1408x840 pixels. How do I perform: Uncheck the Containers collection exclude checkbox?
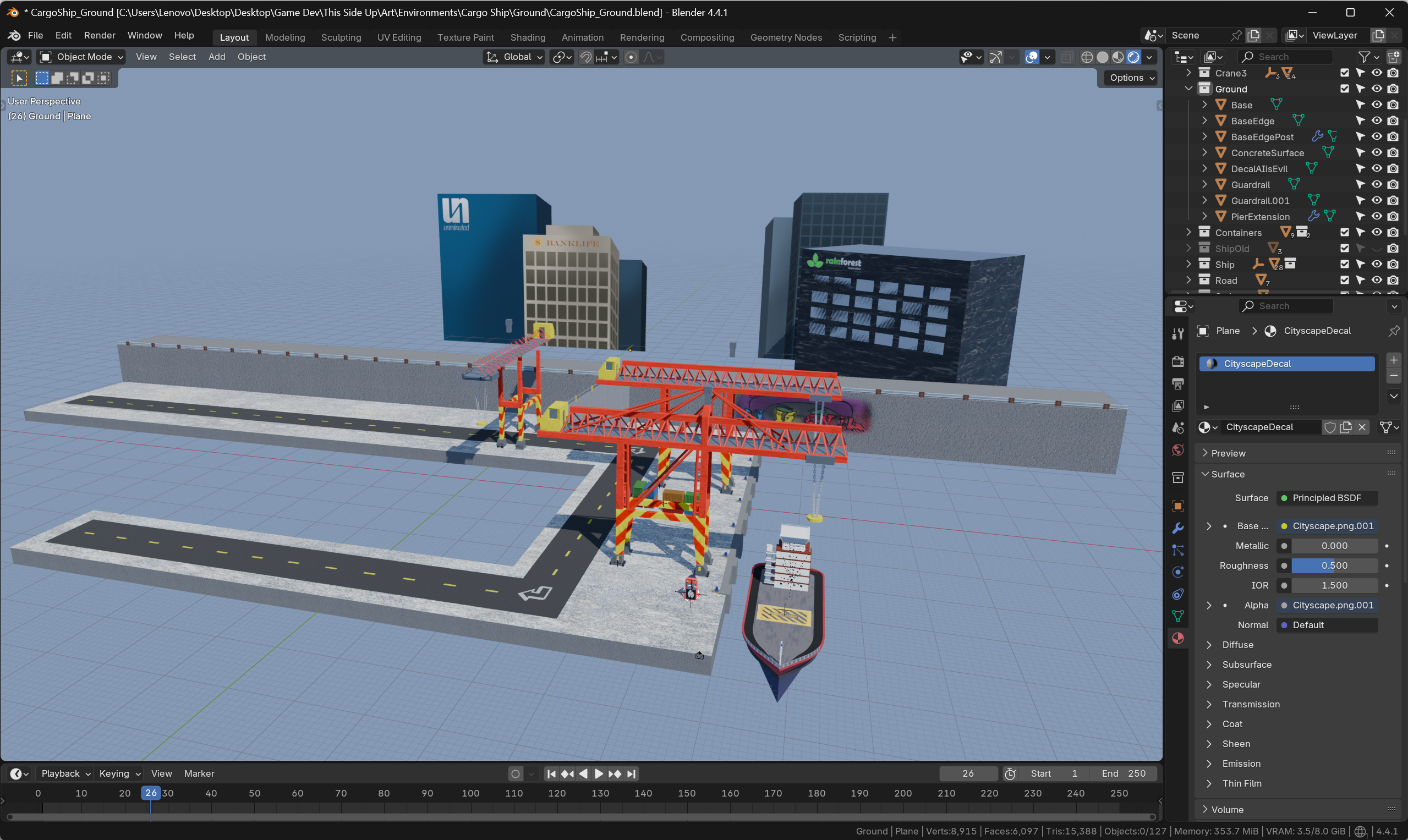click(x=1345, y=232)
